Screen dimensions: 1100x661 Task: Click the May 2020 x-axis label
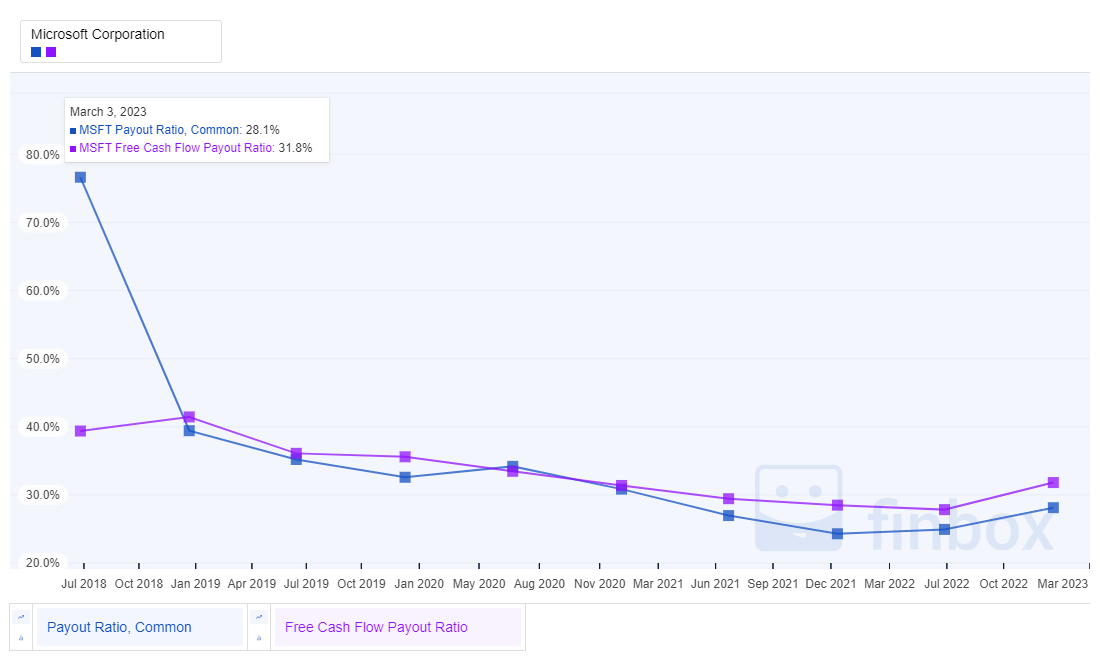479,584
